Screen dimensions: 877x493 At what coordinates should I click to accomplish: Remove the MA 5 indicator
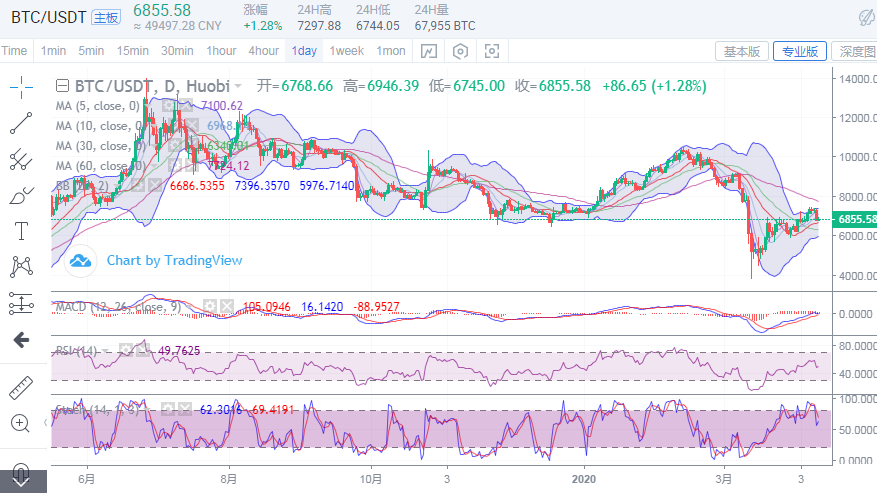point(186,106)
